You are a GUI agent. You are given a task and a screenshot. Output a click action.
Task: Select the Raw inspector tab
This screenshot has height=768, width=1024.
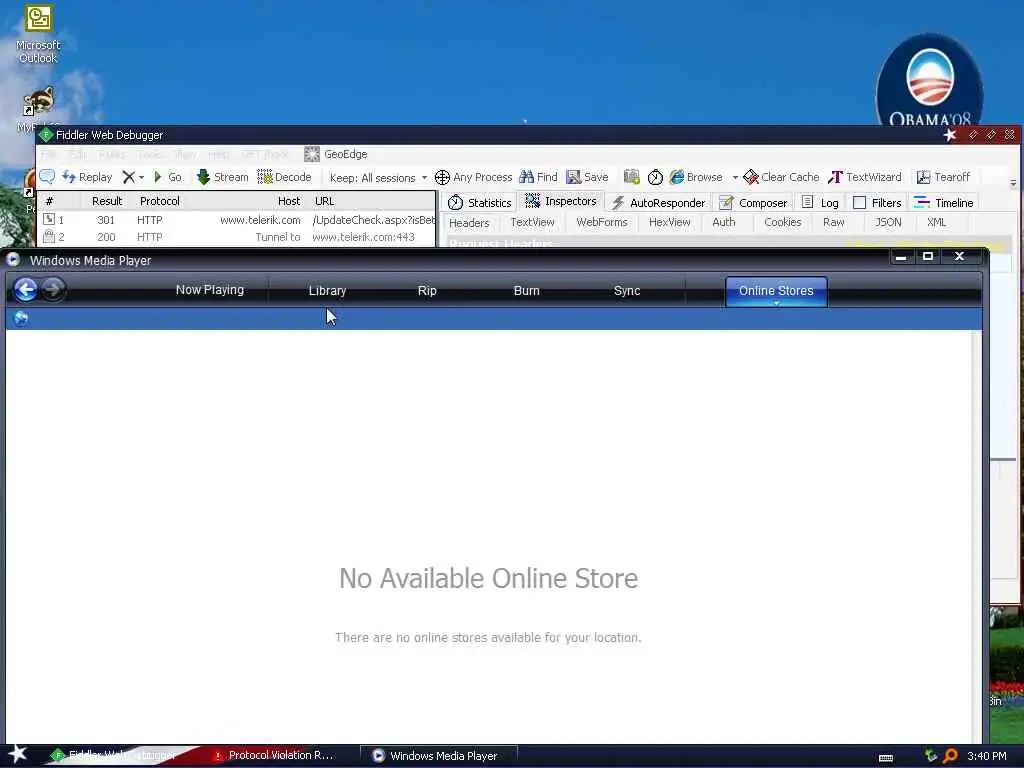click(833, 222)
